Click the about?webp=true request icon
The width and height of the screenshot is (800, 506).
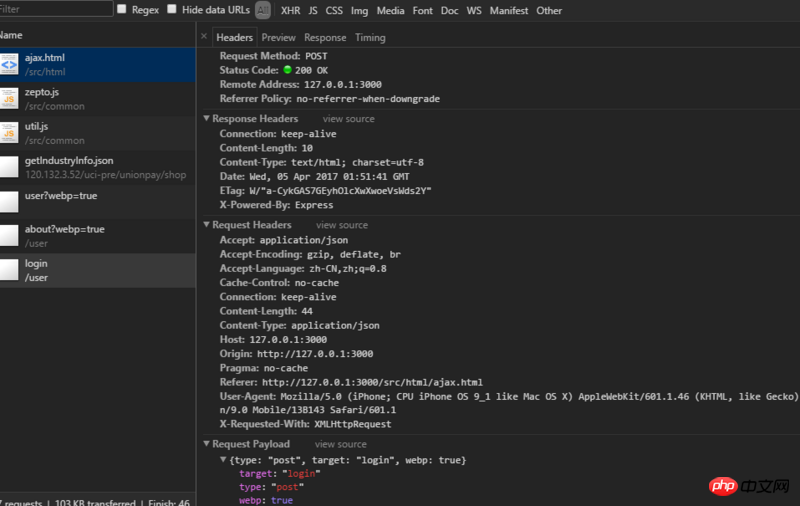click(x=9, y=235)
